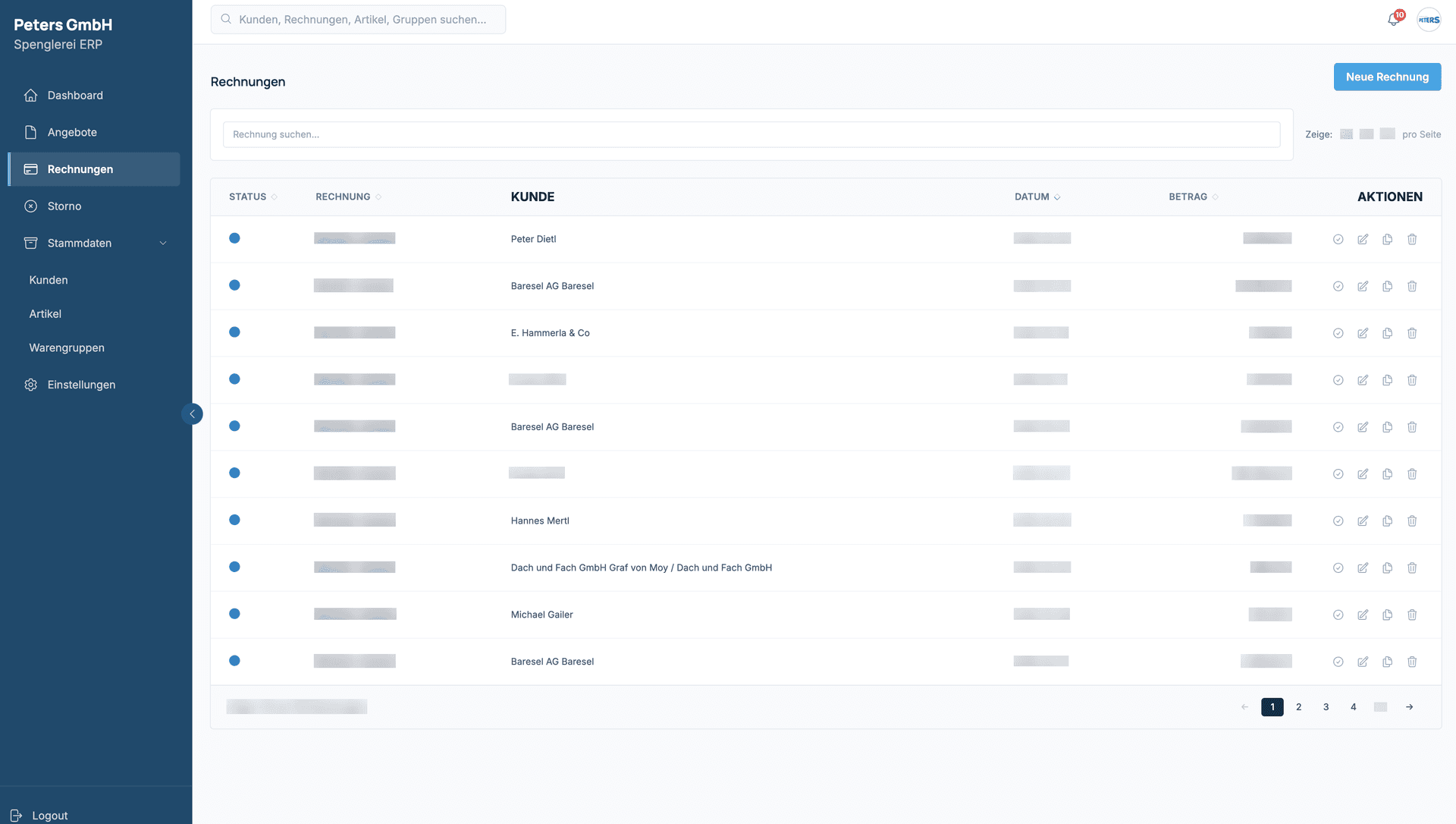Screen dimensions: 1456x824
Task: Go to page 2 of invoices
Action: point(1299,707)
